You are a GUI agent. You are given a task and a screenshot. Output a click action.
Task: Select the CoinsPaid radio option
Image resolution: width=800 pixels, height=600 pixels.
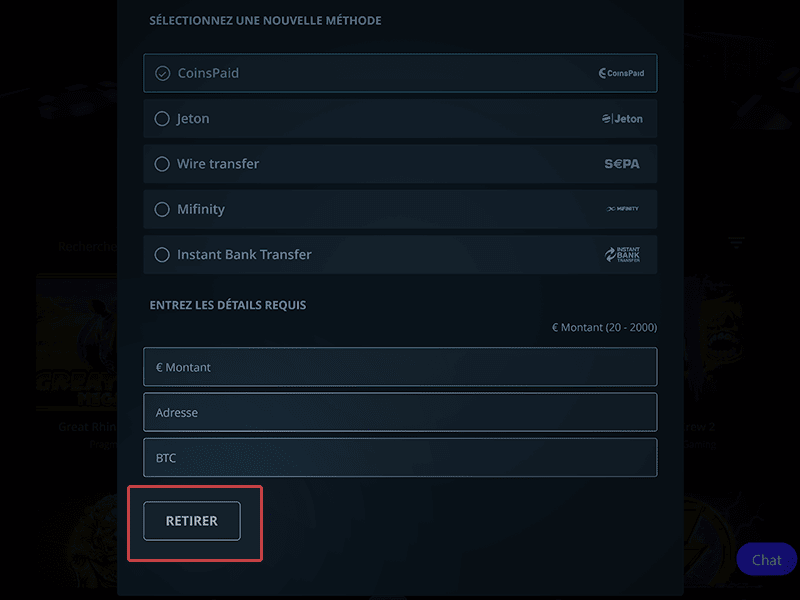click(162, 73)
